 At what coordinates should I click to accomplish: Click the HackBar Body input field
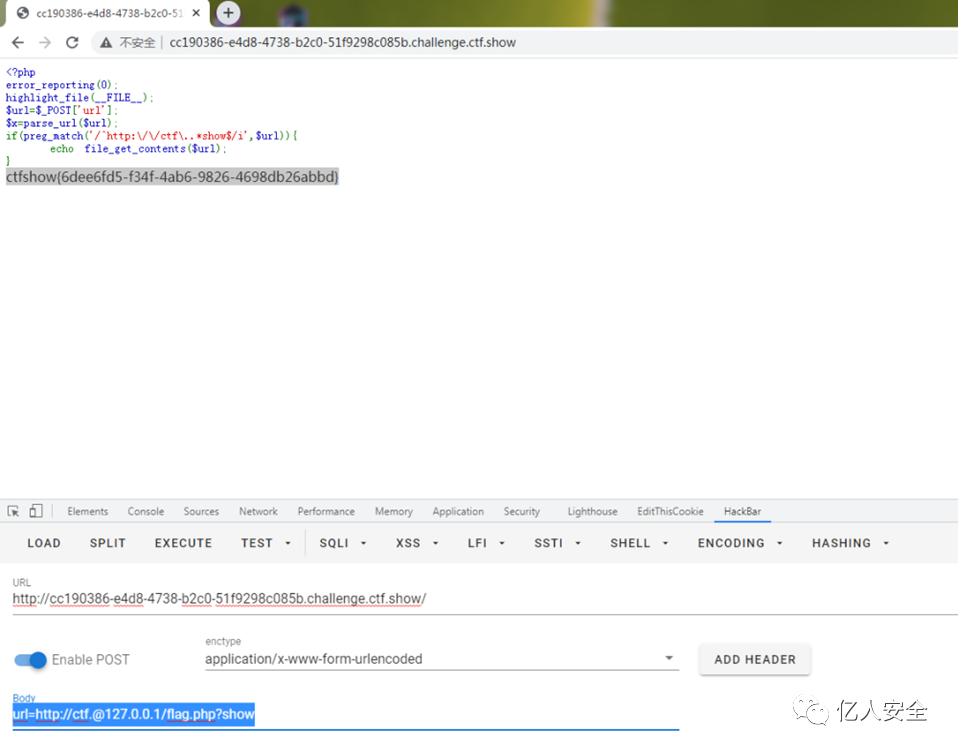345,714
